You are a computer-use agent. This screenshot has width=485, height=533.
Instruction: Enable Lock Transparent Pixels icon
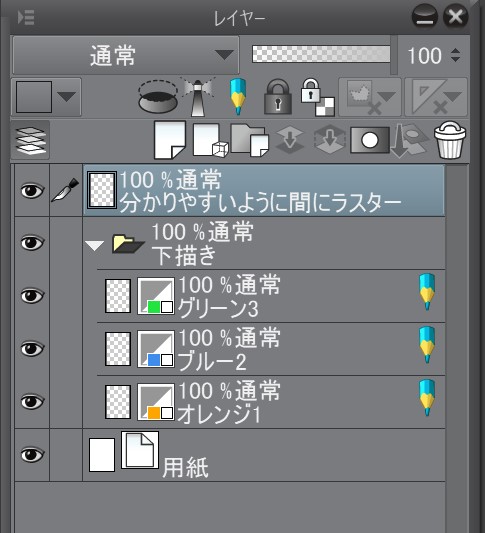317,97
